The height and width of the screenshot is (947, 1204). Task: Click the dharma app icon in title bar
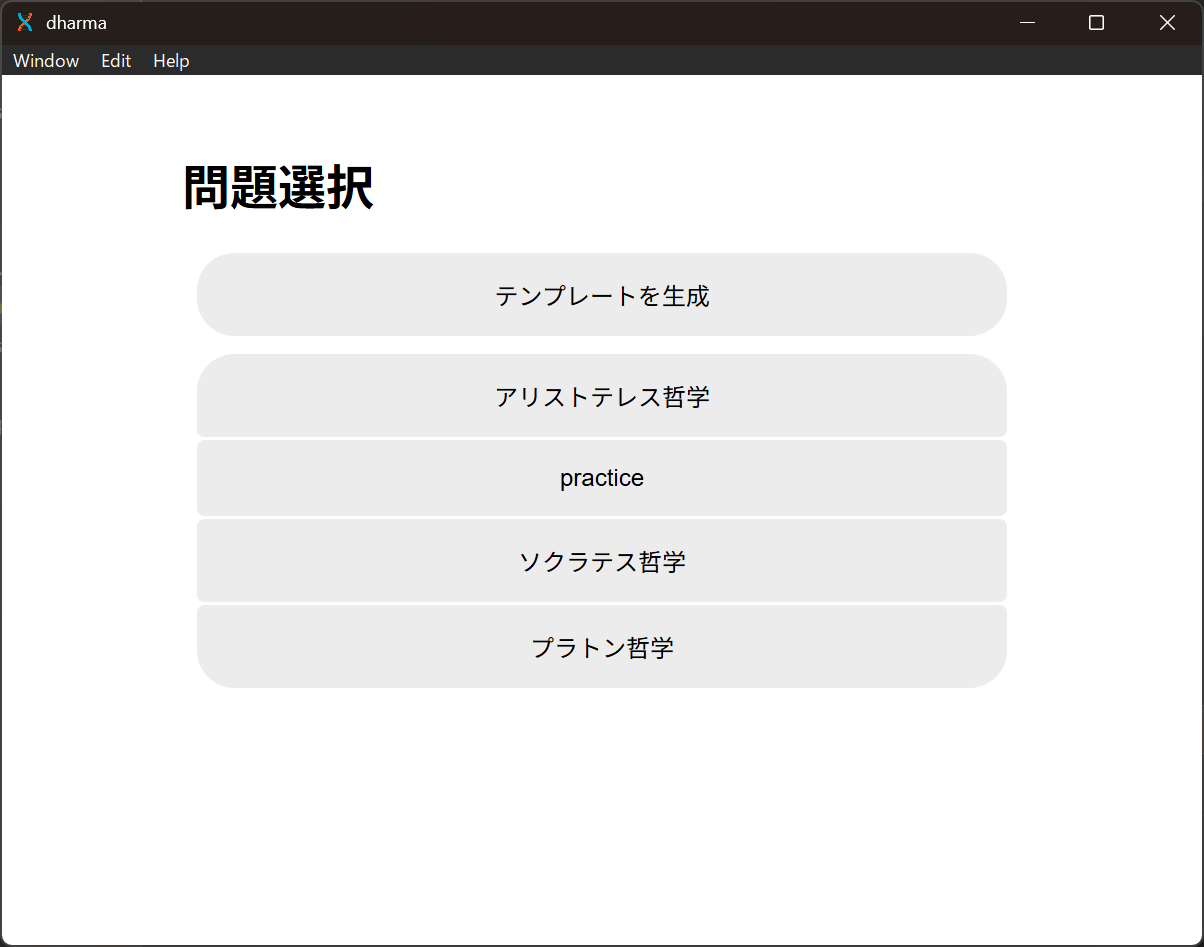pos(25,23)
